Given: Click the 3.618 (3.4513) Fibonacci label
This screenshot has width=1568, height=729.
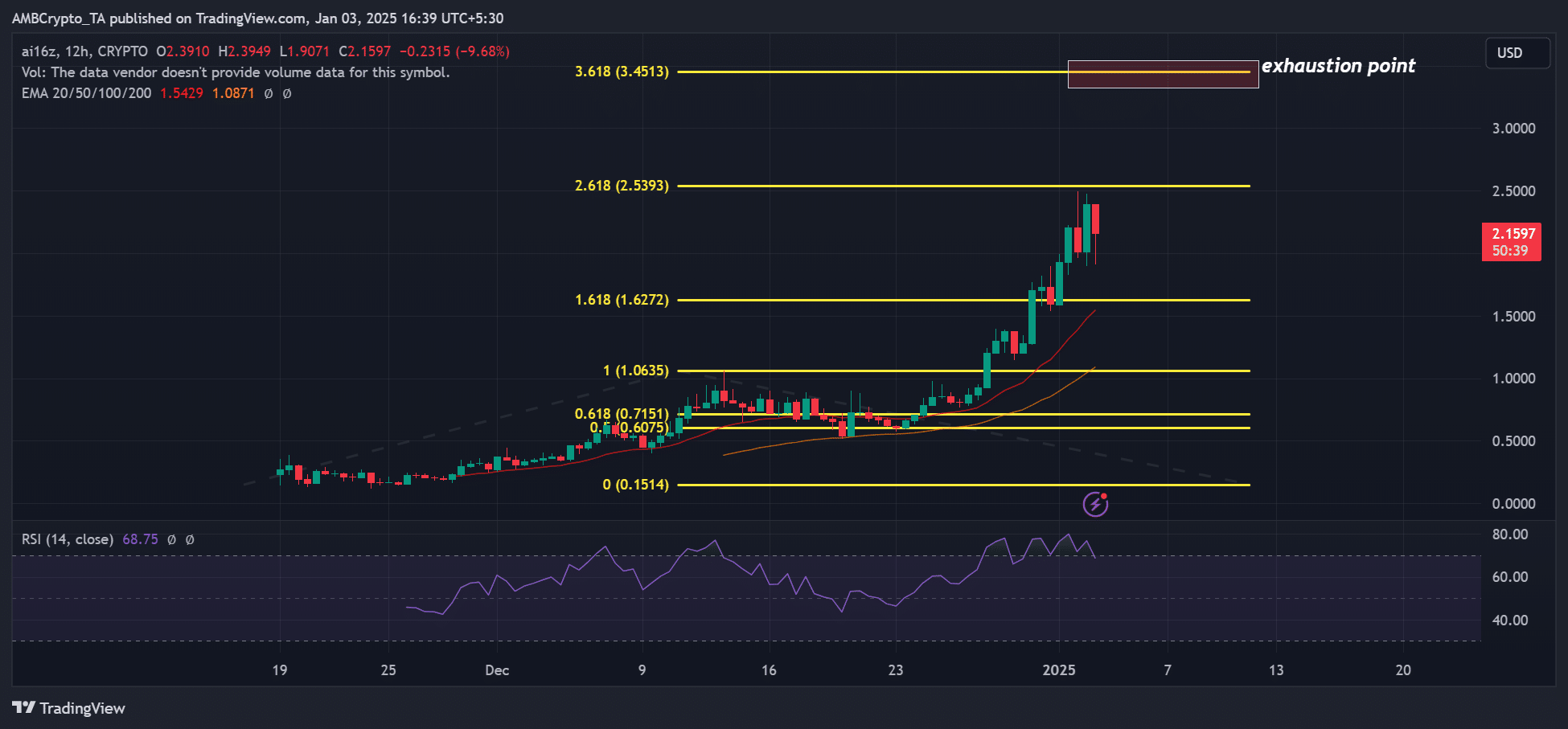Looking at the screenshot, I should point(622,72).
